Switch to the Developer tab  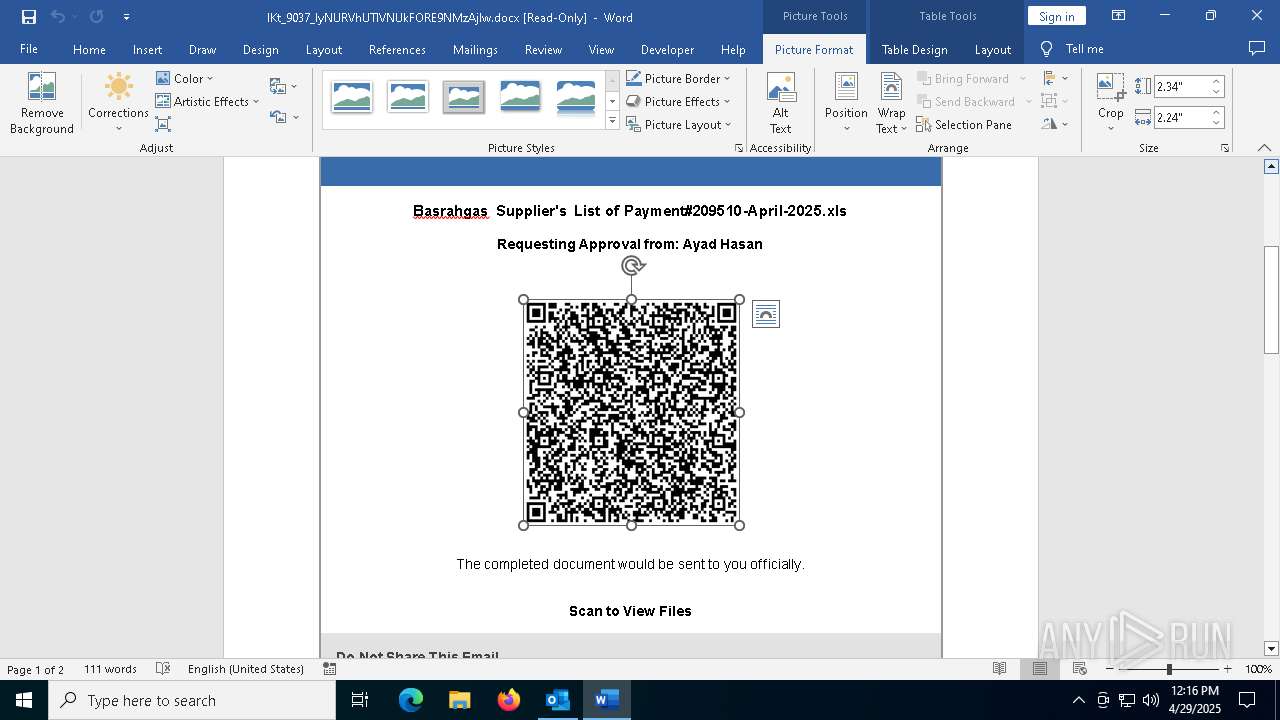(667, 49)
